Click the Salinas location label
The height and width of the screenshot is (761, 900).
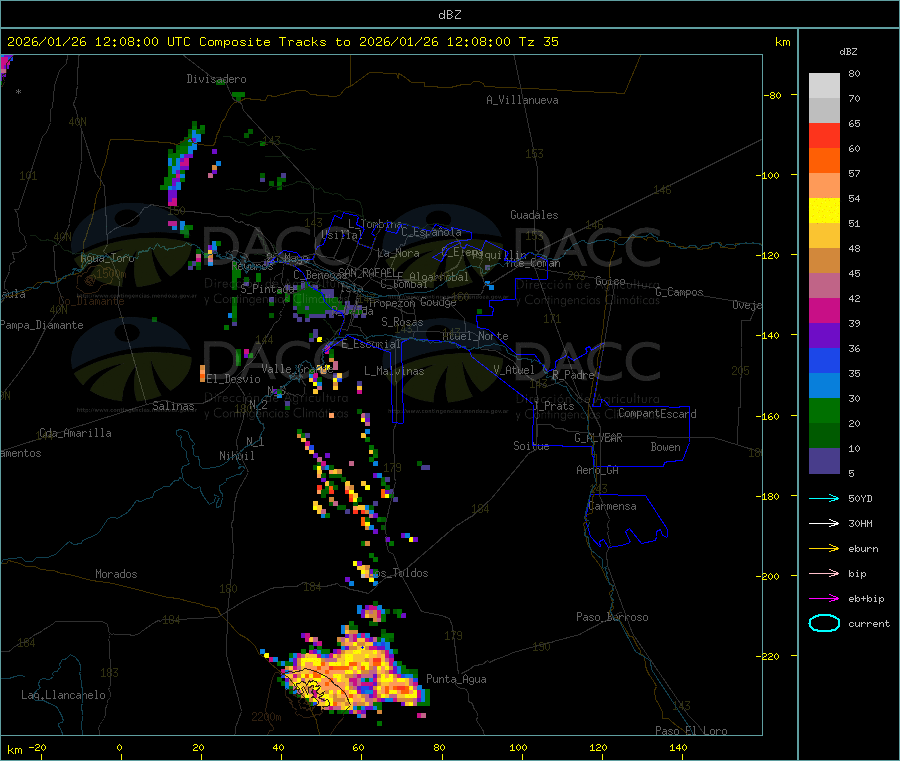pos(173,406)
